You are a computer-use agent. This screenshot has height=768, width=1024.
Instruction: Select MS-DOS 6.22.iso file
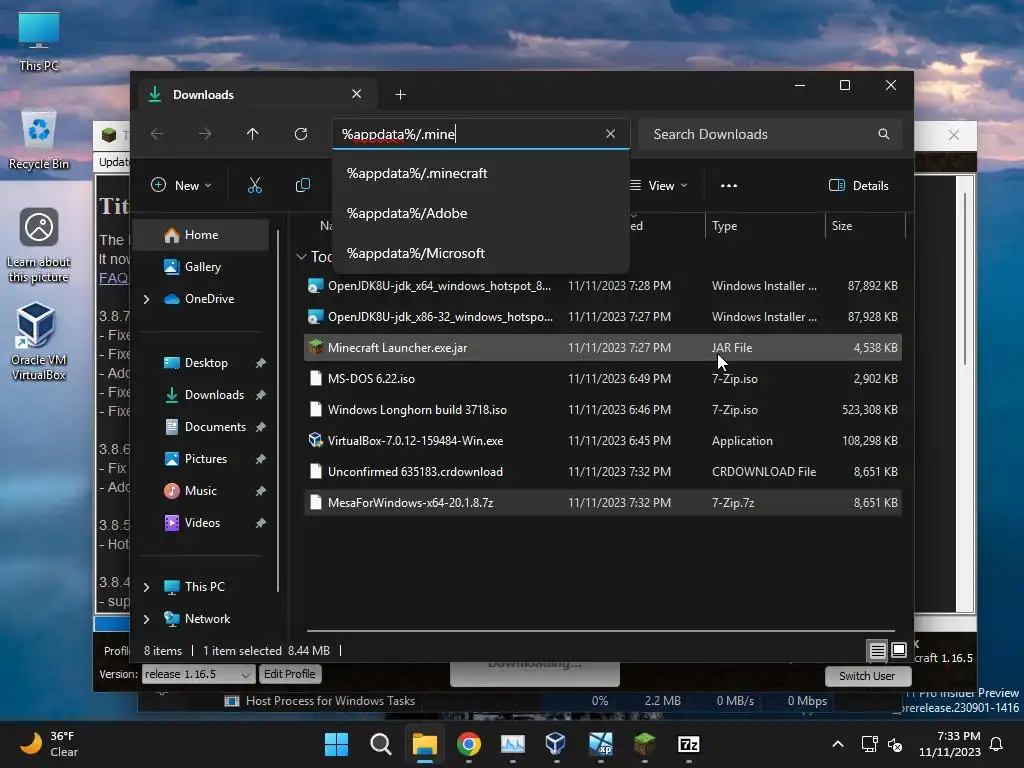coord(603,379)
